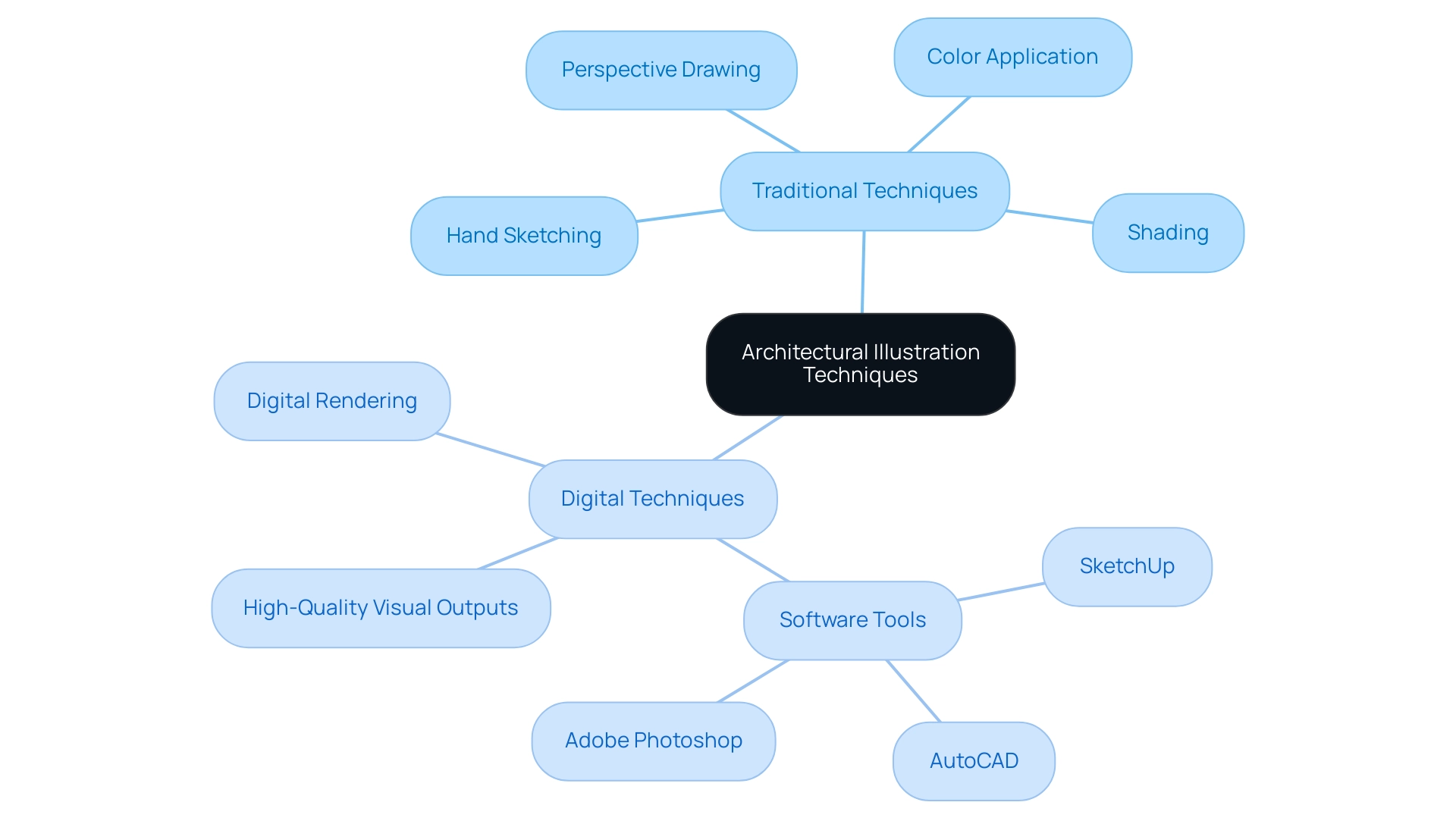
Task: Toggle visibility of Adobe Photoshop node
Action: pos(651,740)
